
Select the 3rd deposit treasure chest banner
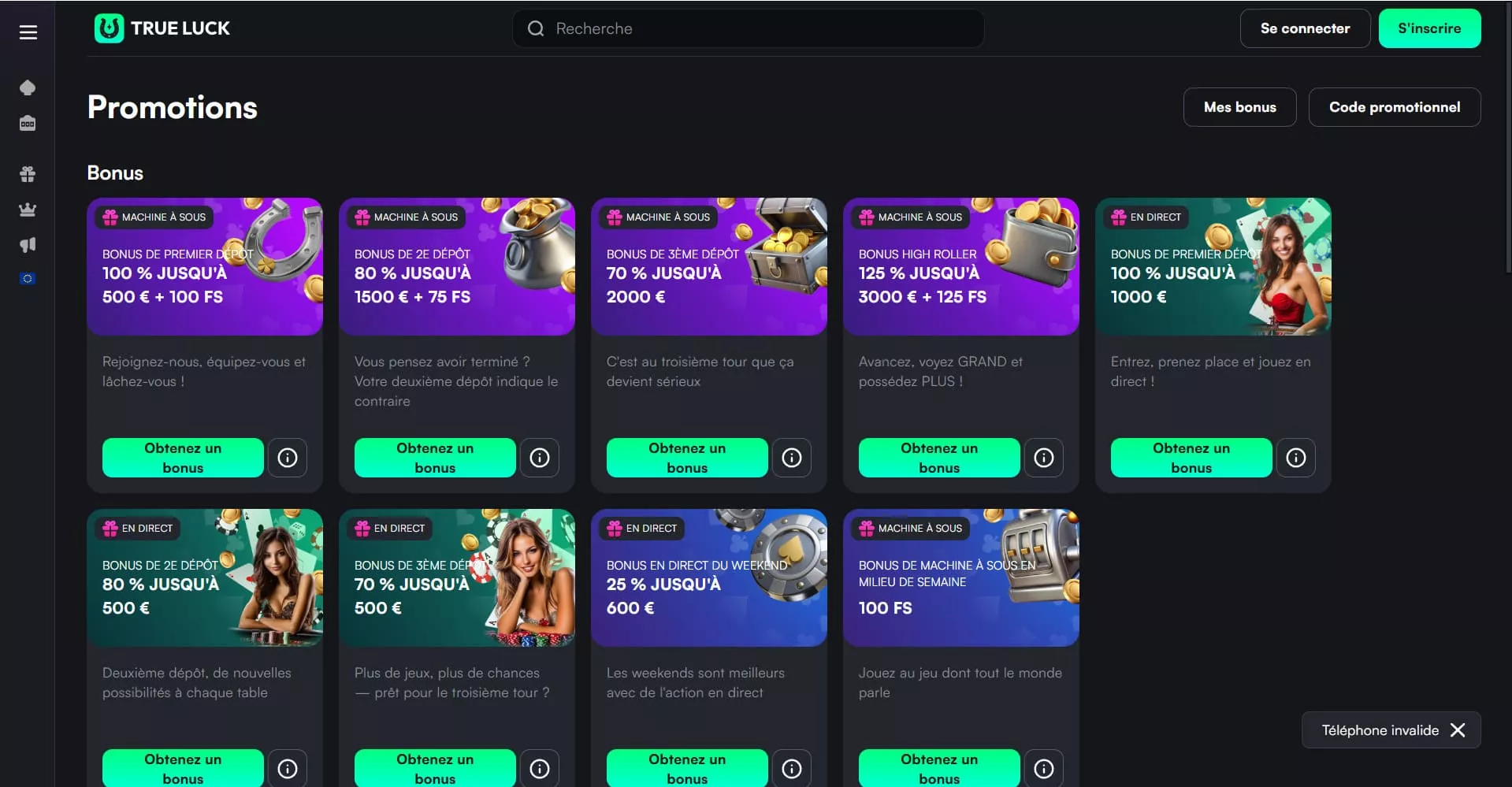(709, 266)
